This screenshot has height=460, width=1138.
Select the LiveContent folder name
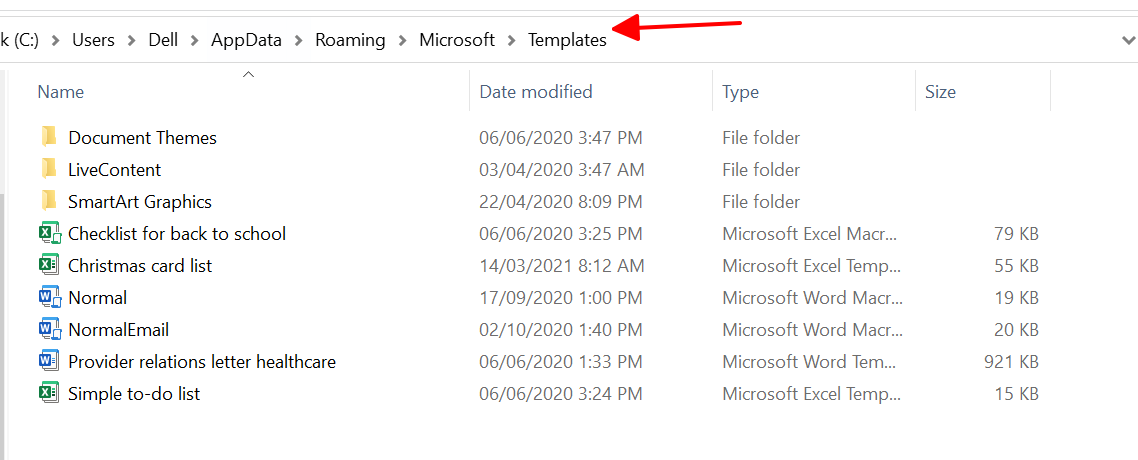coord(115,169)
